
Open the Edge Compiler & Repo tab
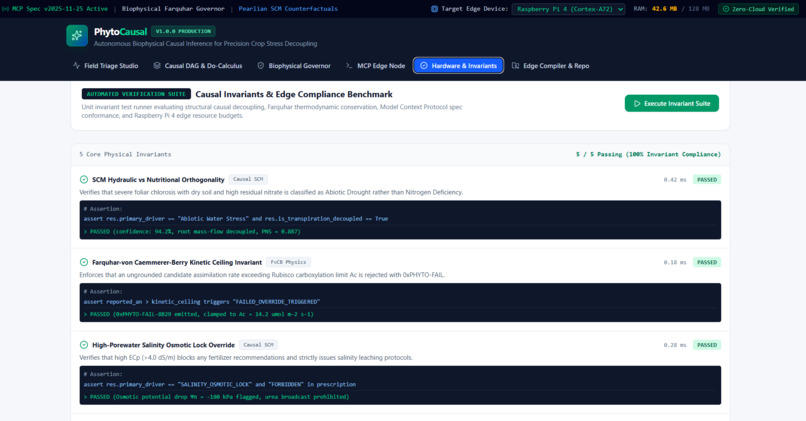pyautogui.click(x=551, y=66)
